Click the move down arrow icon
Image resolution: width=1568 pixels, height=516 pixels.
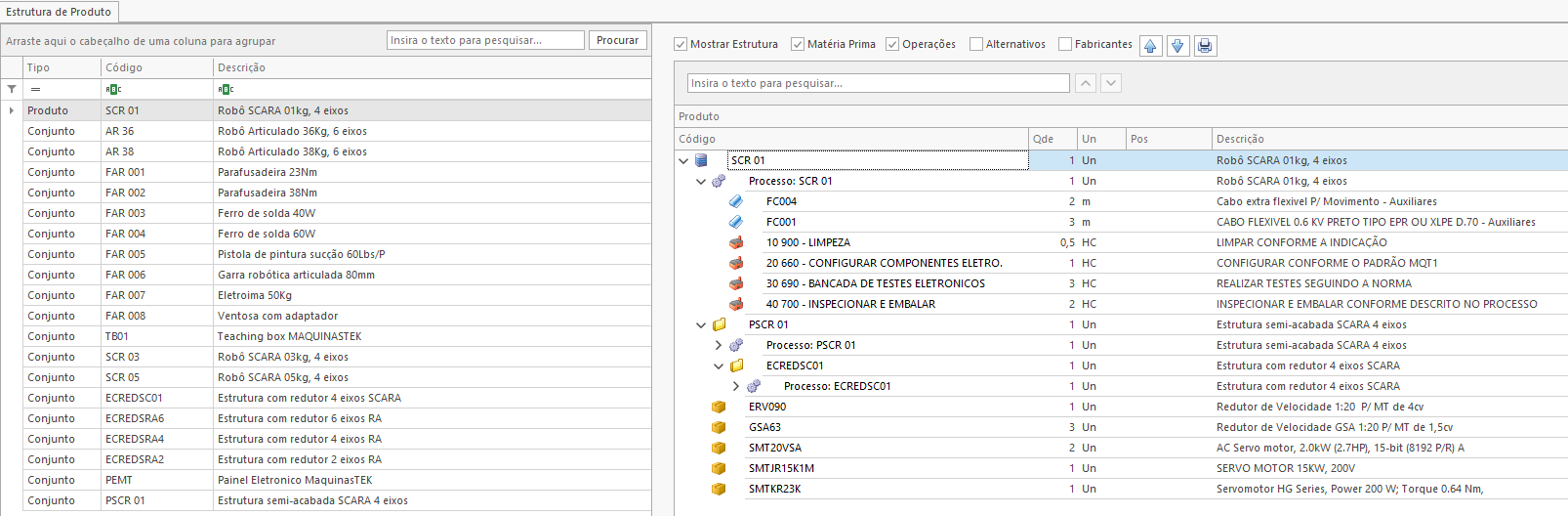(x=1177, y=46)
